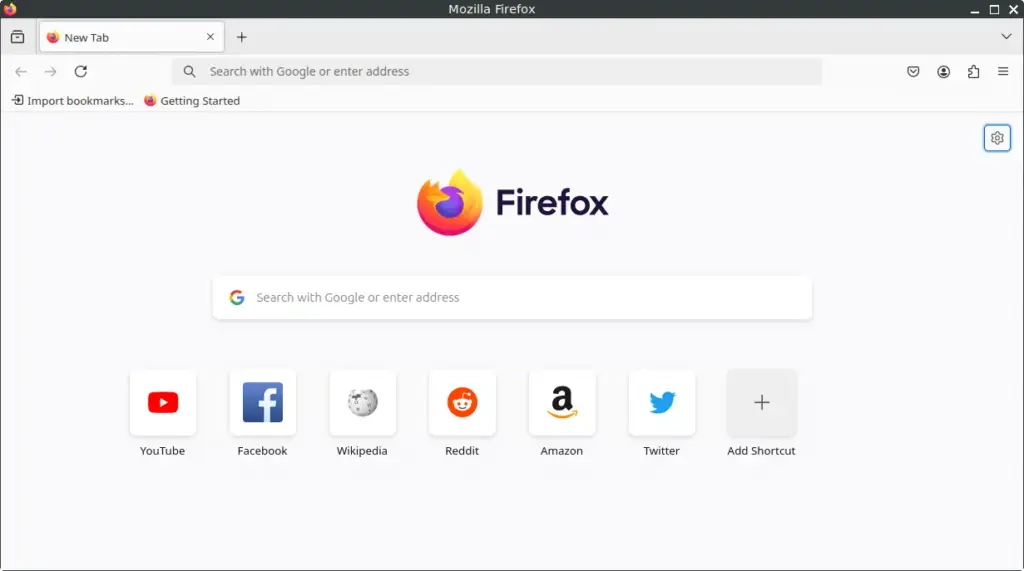Open the Firefox View pinned tab icon
The width and height of the screenshot is (1024, 571).
click(x=18, y=37)
